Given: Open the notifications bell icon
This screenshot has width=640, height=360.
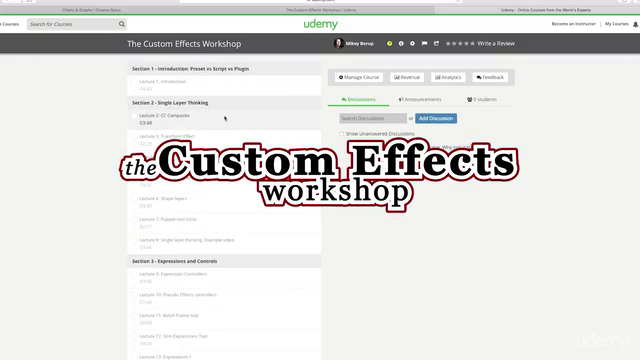Looking at the screenshot, I should coord(636,24).
